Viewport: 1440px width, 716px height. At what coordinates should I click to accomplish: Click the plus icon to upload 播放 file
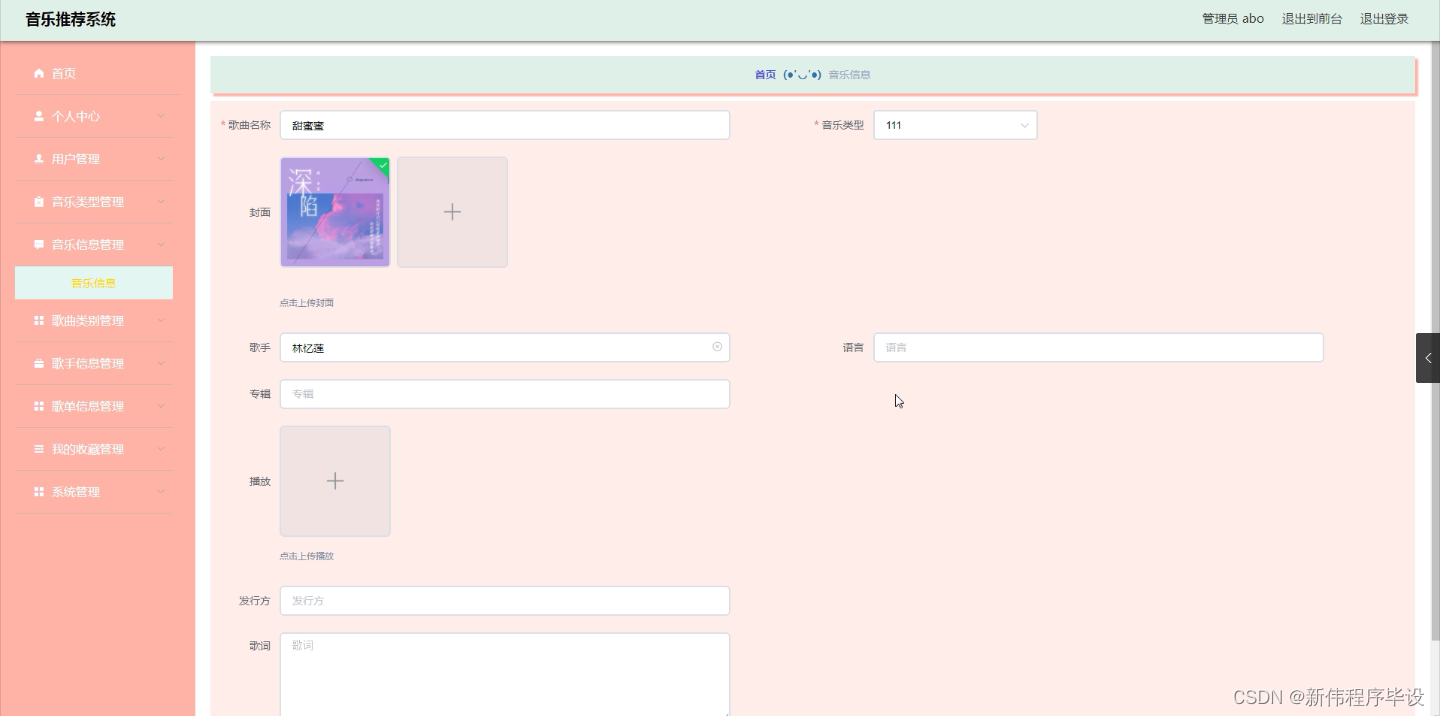coord(335,480)
